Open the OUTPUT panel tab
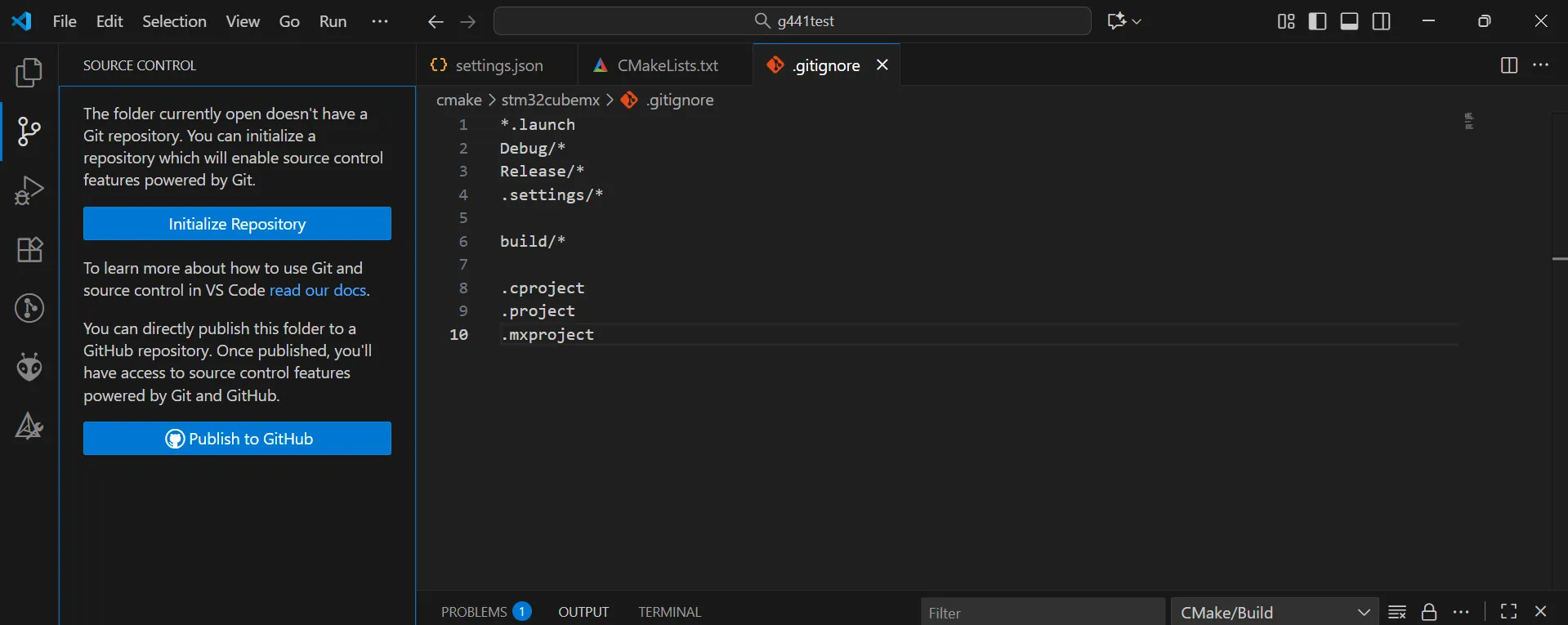Viewport: 1568px width, 625px height. [x=583, y=612]
